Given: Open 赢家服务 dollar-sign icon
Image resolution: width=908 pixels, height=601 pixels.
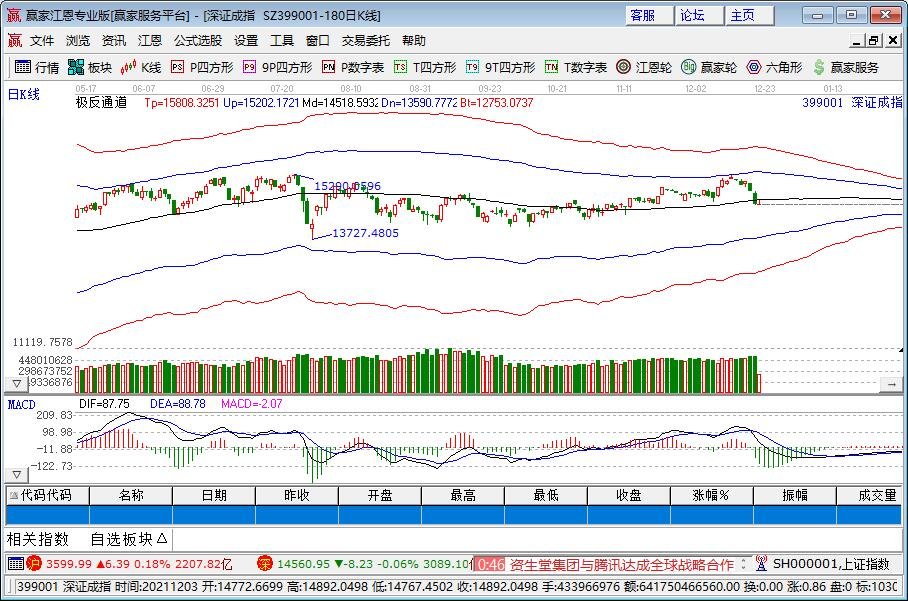Looking at the screenshot, I should [x=845, y=67].
